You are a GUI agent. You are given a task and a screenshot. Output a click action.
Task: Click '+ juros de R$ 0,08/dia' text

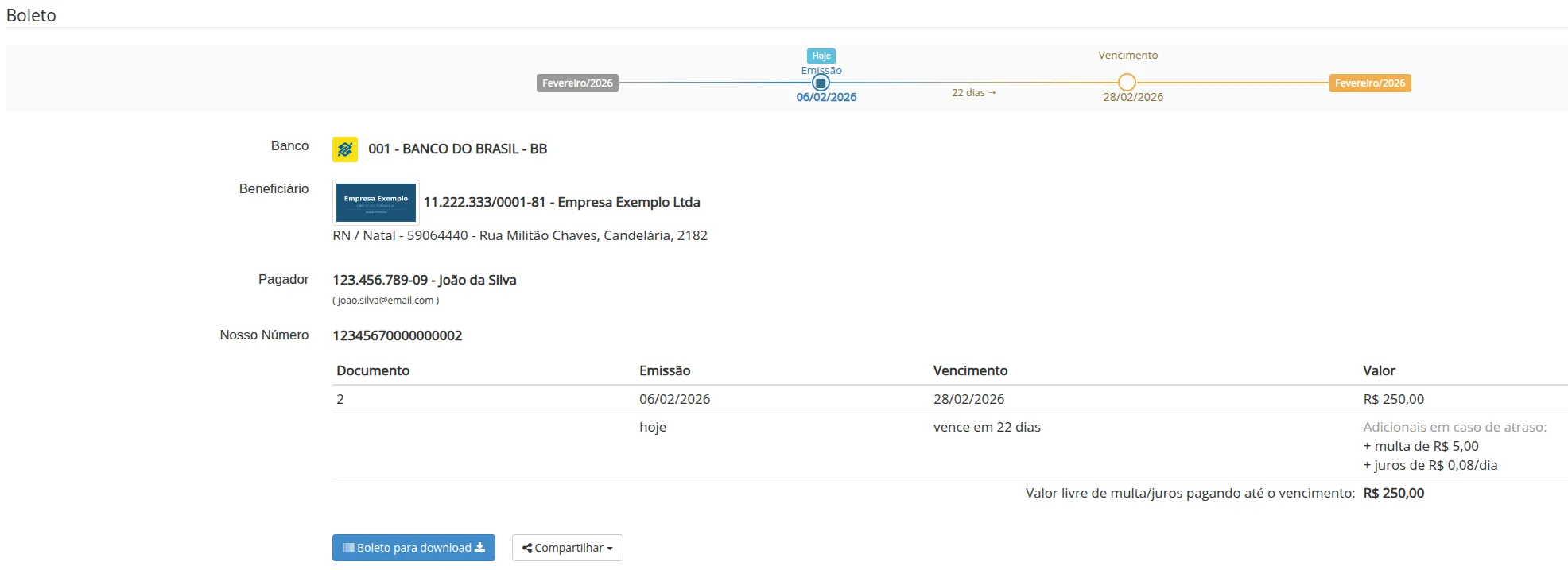[x=1430, y=465]
